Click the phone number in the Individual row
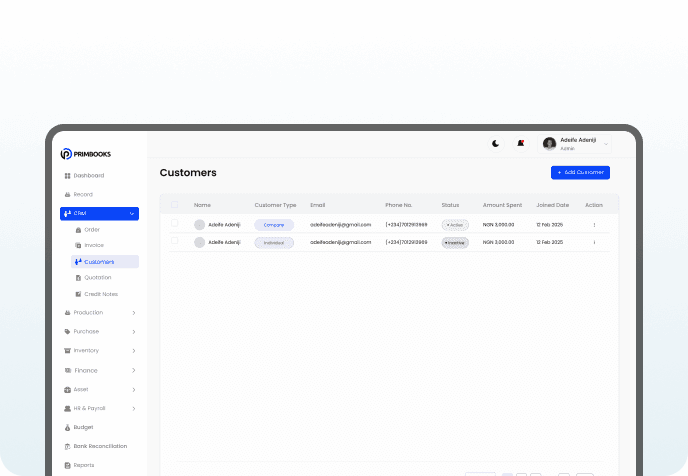688x476 pixels. (x=406, y=242)
